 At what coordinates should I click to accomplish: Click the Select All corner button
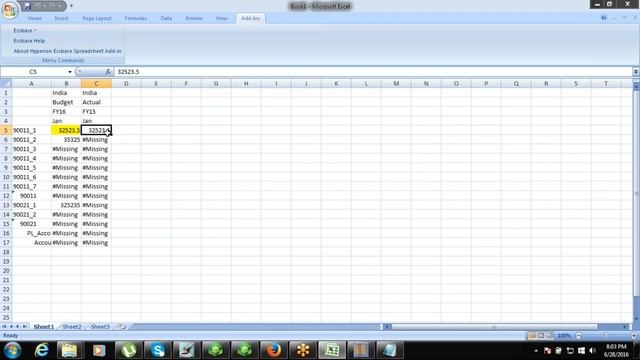point(6,84)
